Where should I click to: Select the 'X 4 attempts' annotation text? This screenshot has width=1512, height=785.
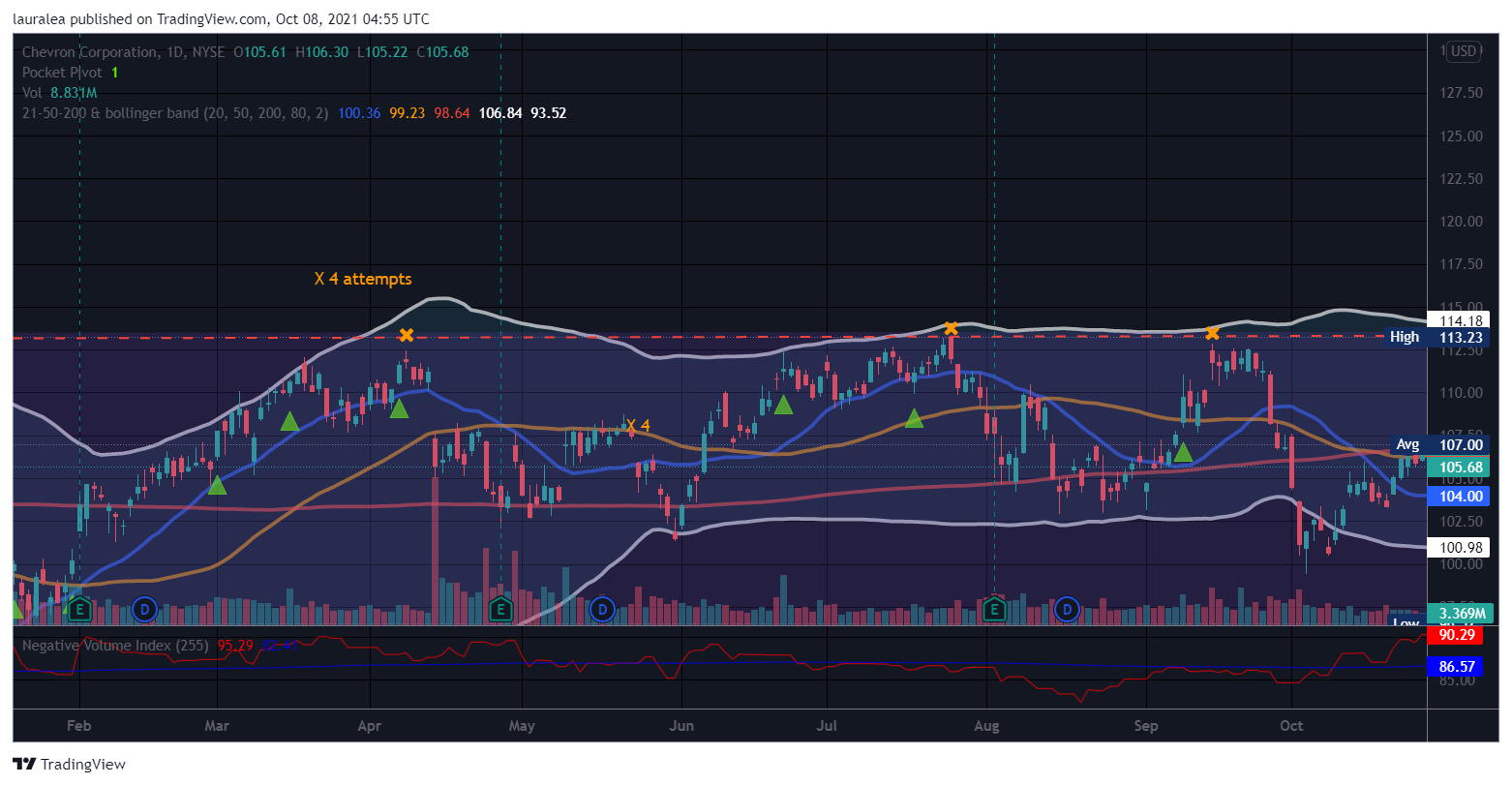[x=363, y=279]
